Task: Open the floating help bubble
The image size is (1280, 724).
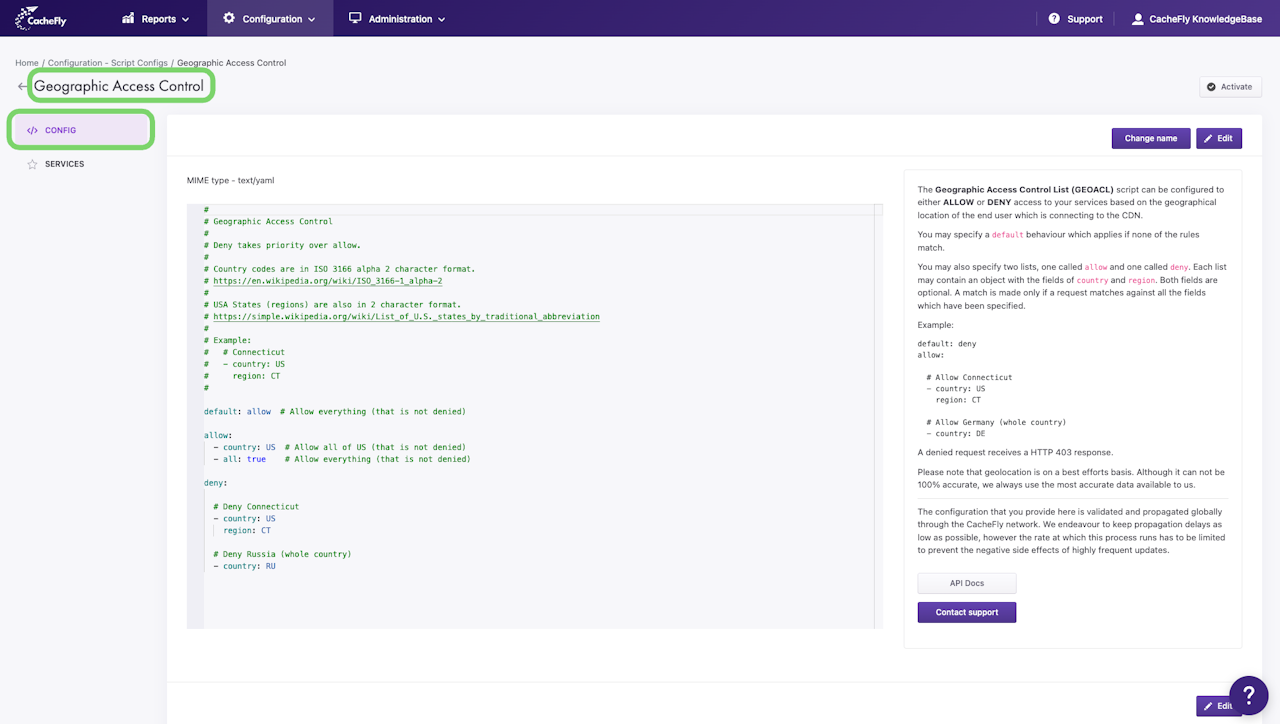Action: point(1248,695)
